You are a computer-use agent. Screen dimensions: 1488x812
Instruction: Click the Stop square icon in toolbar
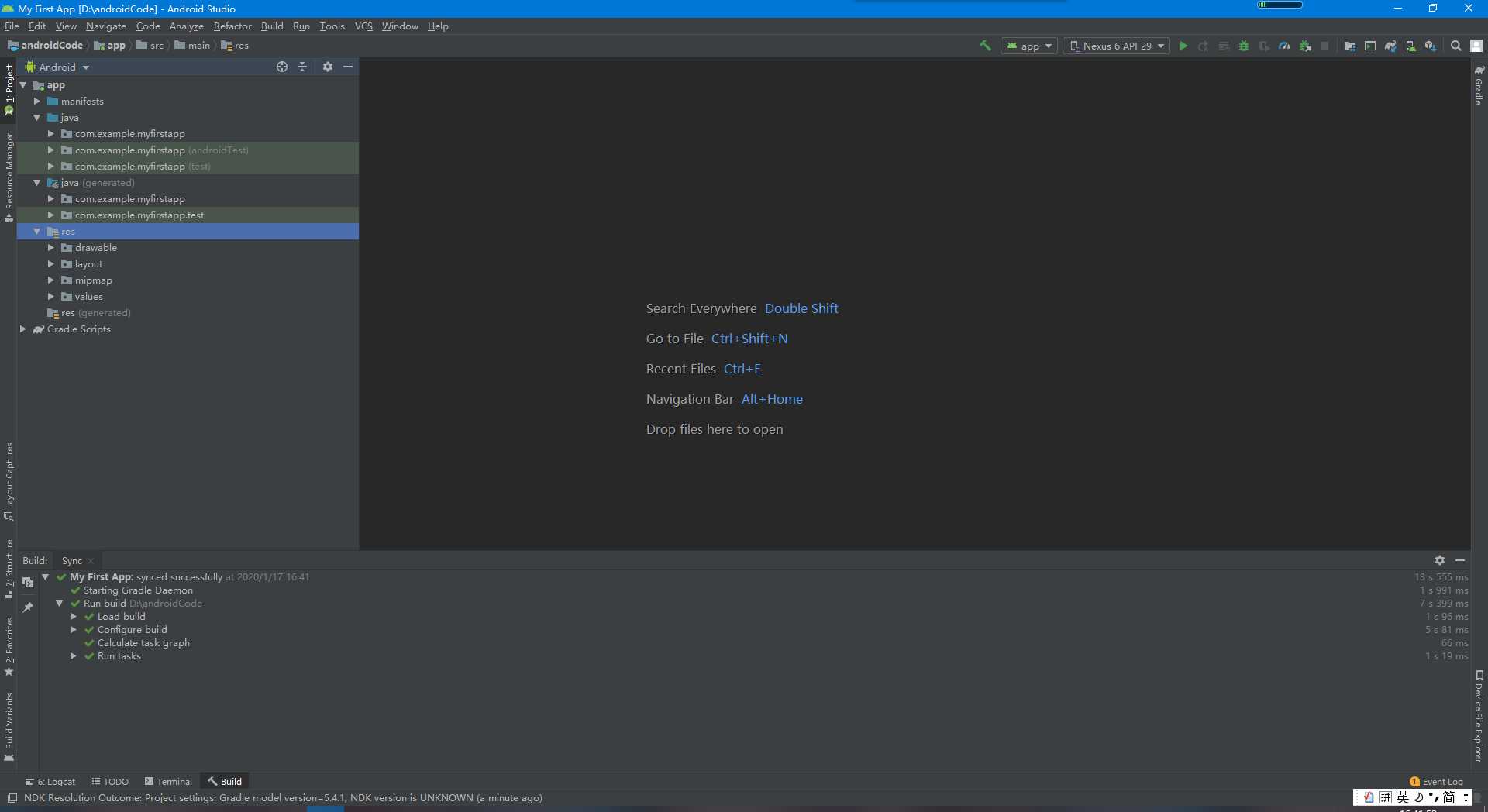pos(1324,46)
